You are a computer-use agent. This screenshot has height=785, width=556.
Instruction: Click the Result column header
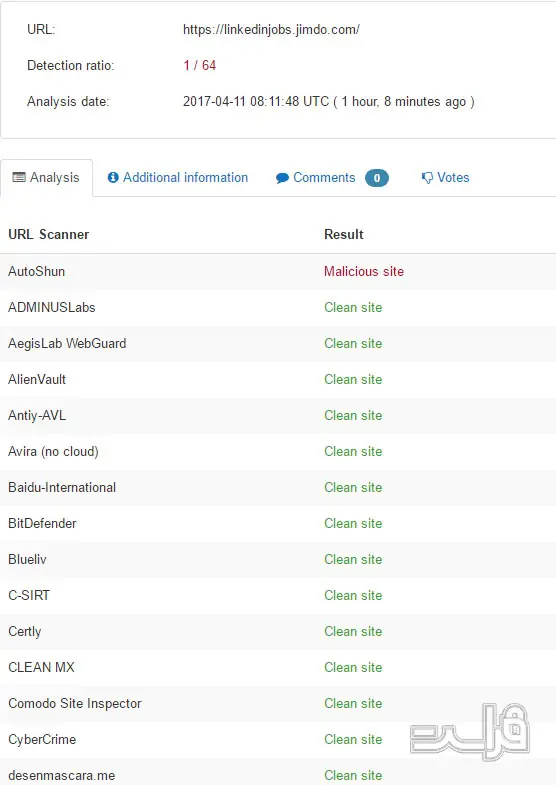coord(344,234)
